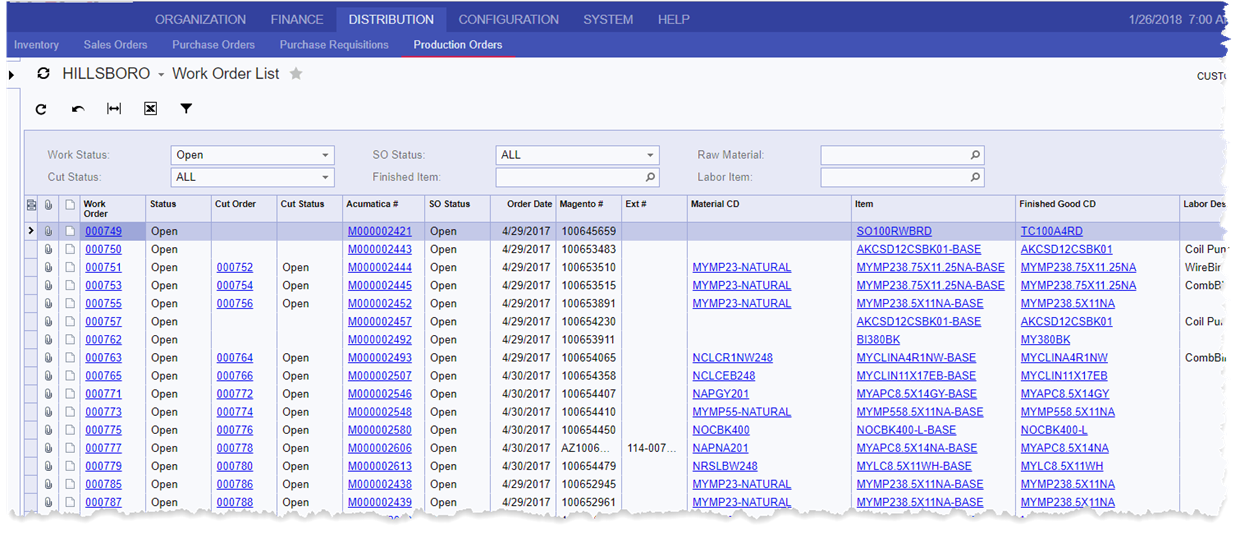Click the magnifier in Finished Item field
This screenshot has height=534, width=1240.
[x=650, y=177]
